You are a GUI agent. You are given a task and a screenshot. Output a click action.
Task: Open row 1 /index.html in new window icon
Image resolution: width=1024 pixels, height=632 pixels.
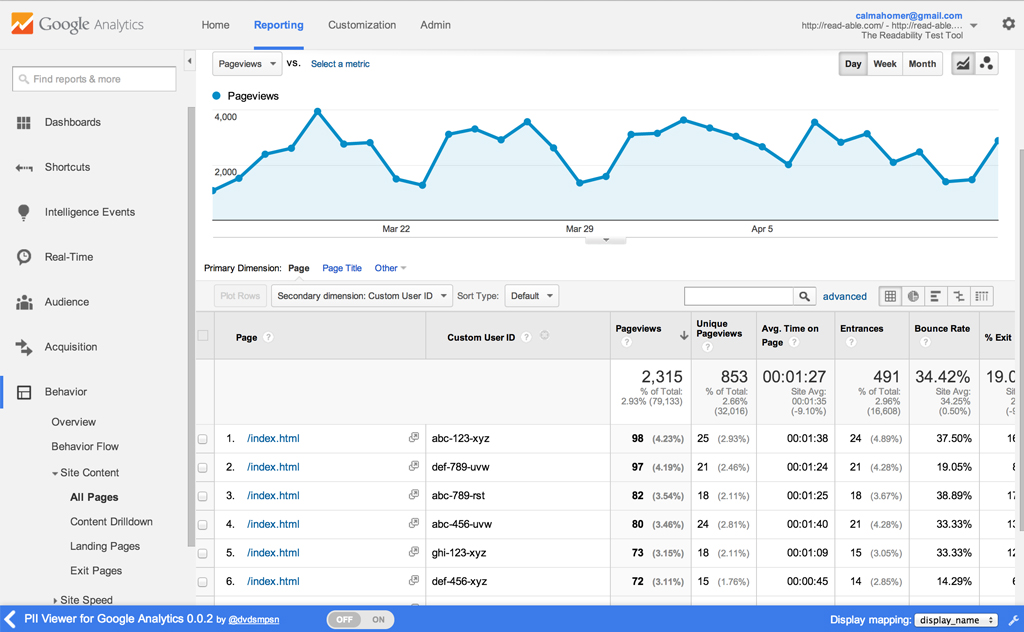click(413, 437)
